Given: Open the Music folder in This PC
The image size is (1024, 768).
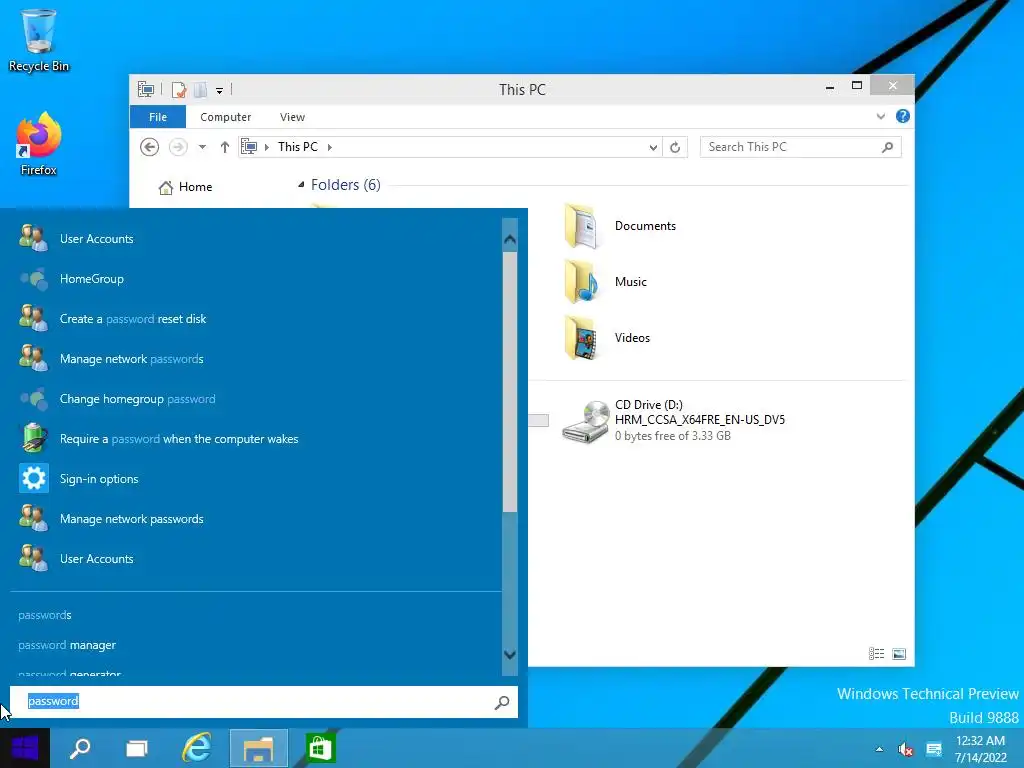Looking at the screenshot, I should [x=606, y=282].
